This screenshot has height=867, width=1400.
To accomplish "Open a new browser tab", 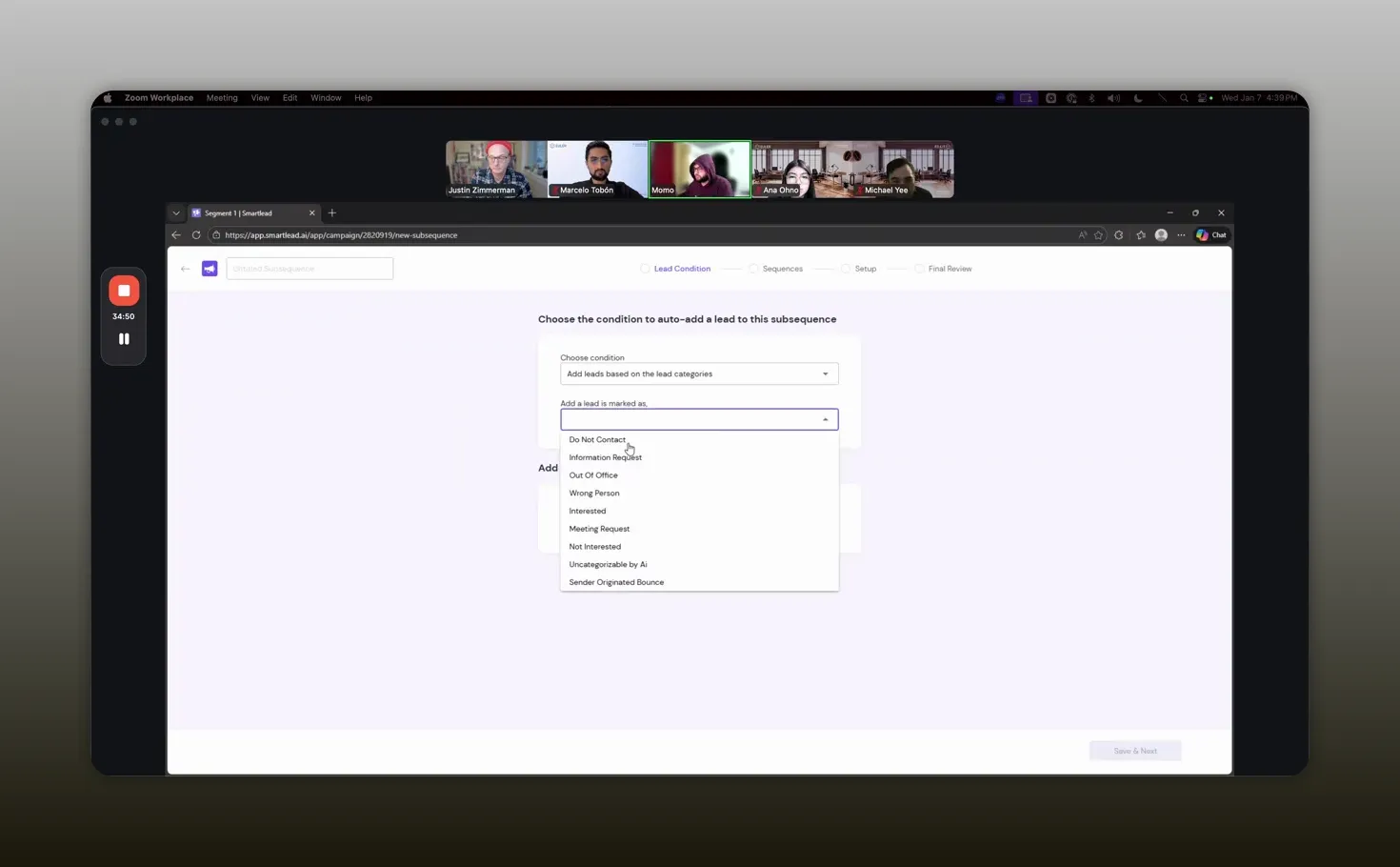I will [331, 212].
